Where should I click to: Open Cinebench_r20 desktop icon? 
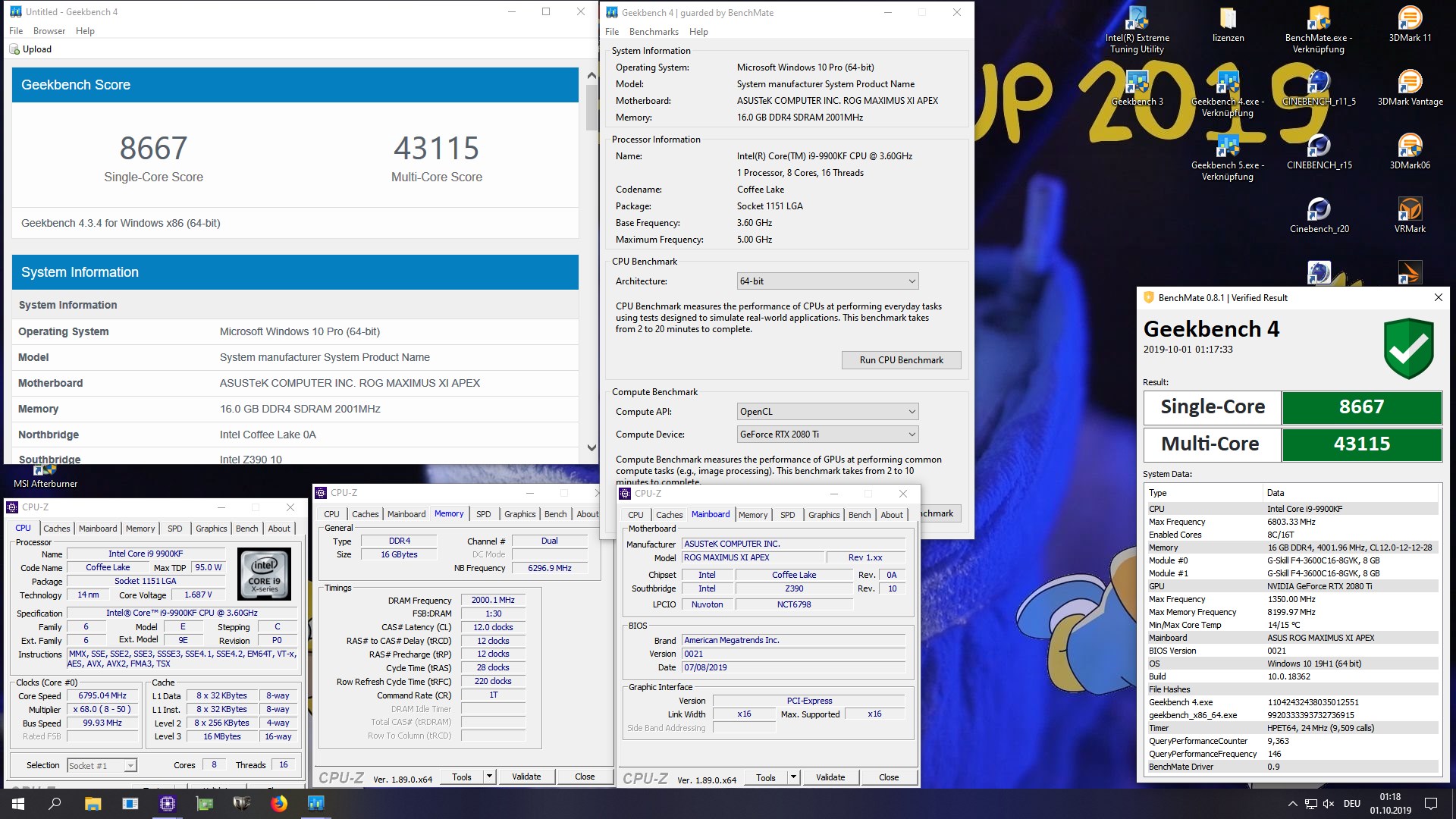1319,215
